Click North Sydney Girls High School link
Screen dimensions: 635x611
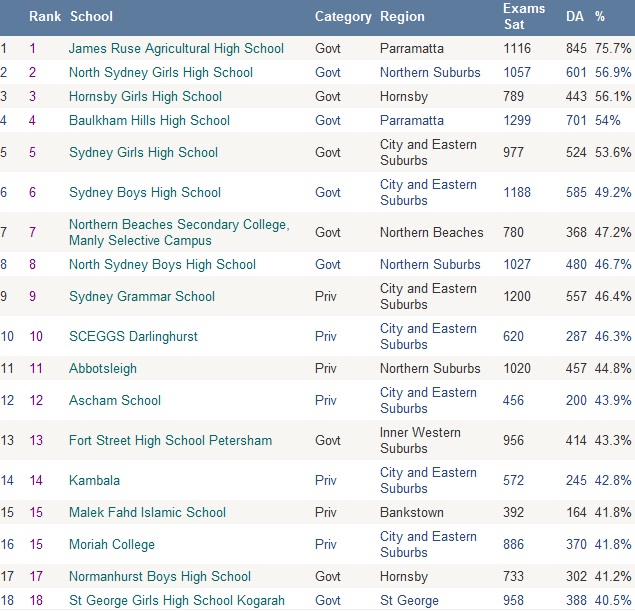point(161,72)
